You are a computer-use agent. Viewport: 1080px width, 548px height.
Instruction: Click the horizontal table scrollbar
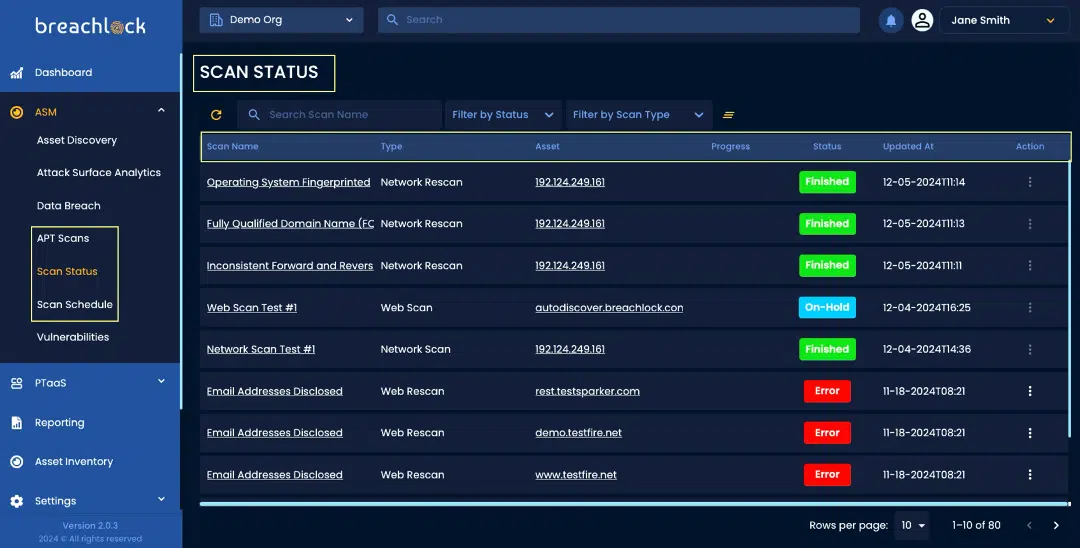634,504
